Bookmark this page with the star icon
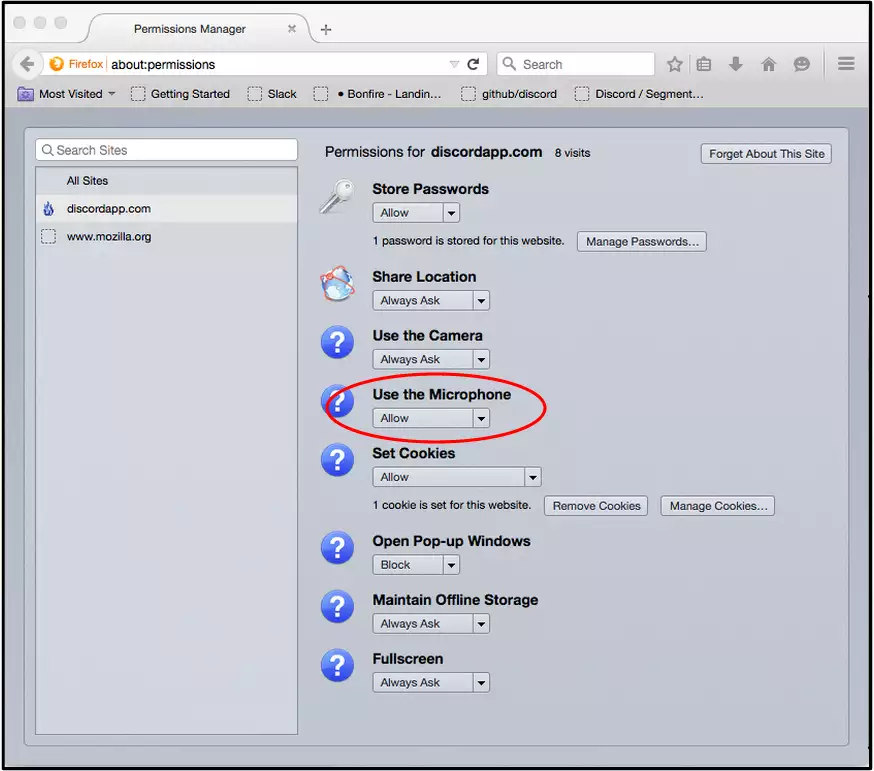This screenshot has width=874, height=771. [675, 64]
